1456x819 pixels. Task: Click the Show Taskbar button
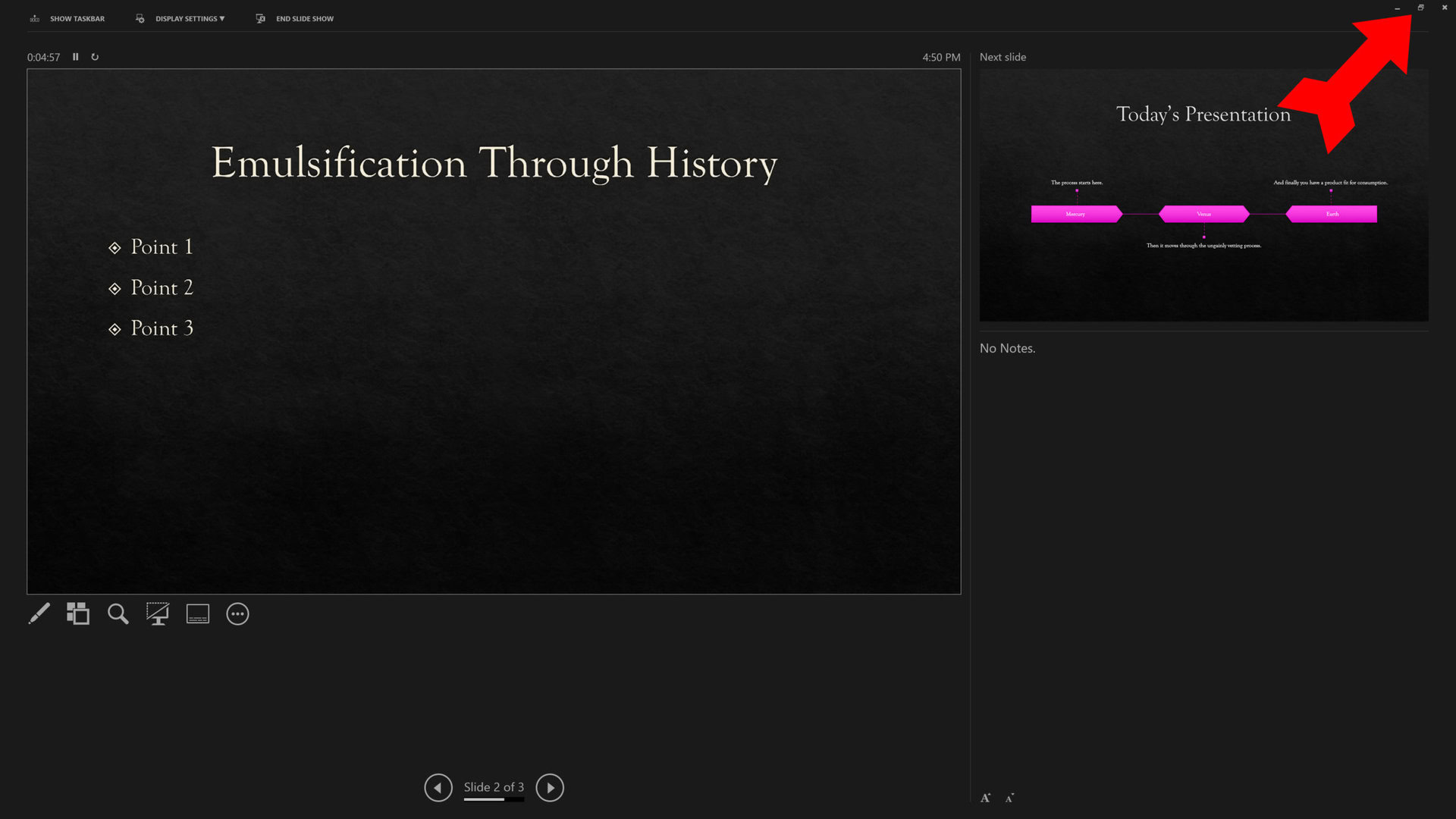pos(67,18)
